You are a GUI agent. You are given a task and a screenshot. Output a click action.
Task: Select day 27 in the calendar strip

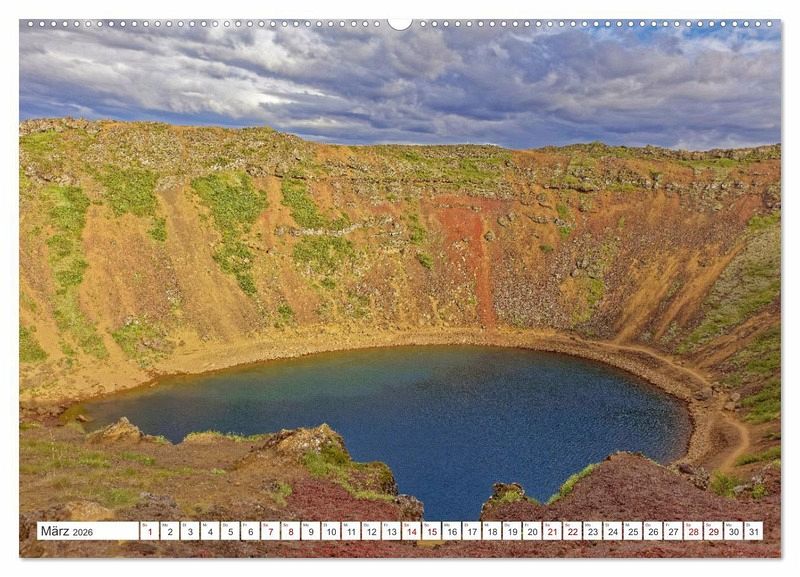coord(673,531)
